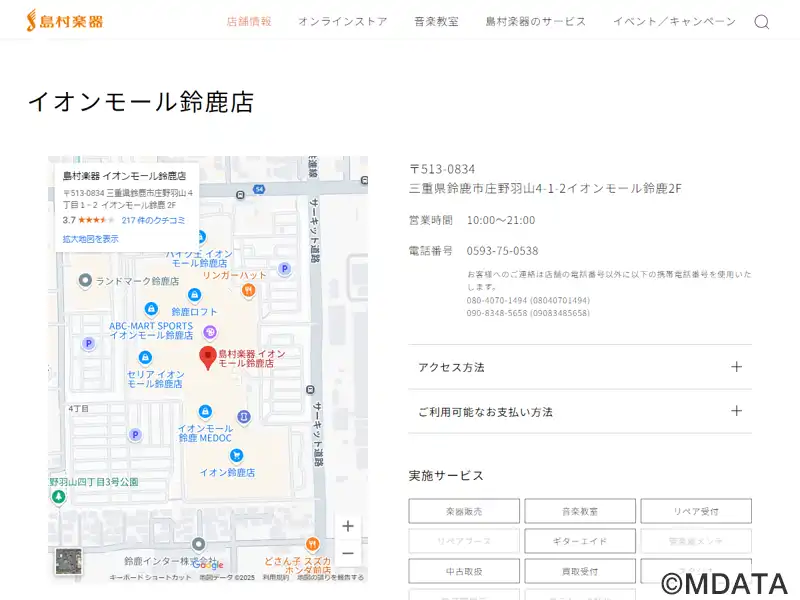Image resolution: width=800 pixels, height=600 pixels.
Task: Click the 鈴鹿ロフト shopping bag pin
Action: pos(194,295)
